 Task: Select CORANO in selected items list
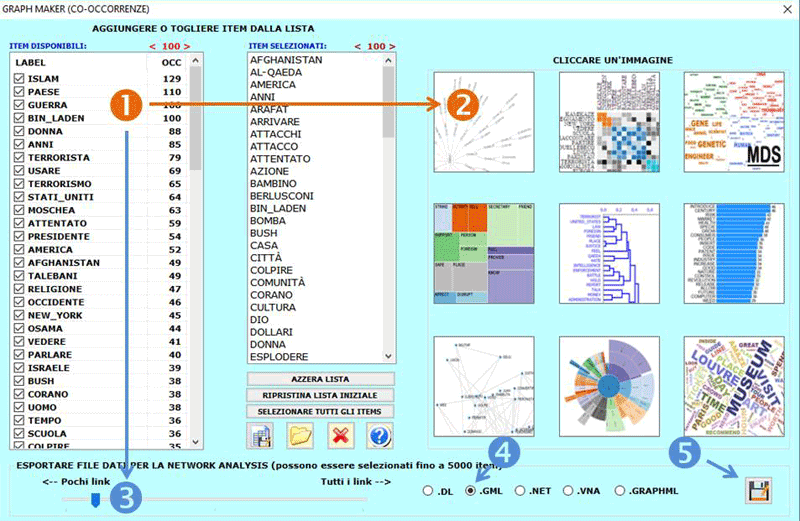271,295
